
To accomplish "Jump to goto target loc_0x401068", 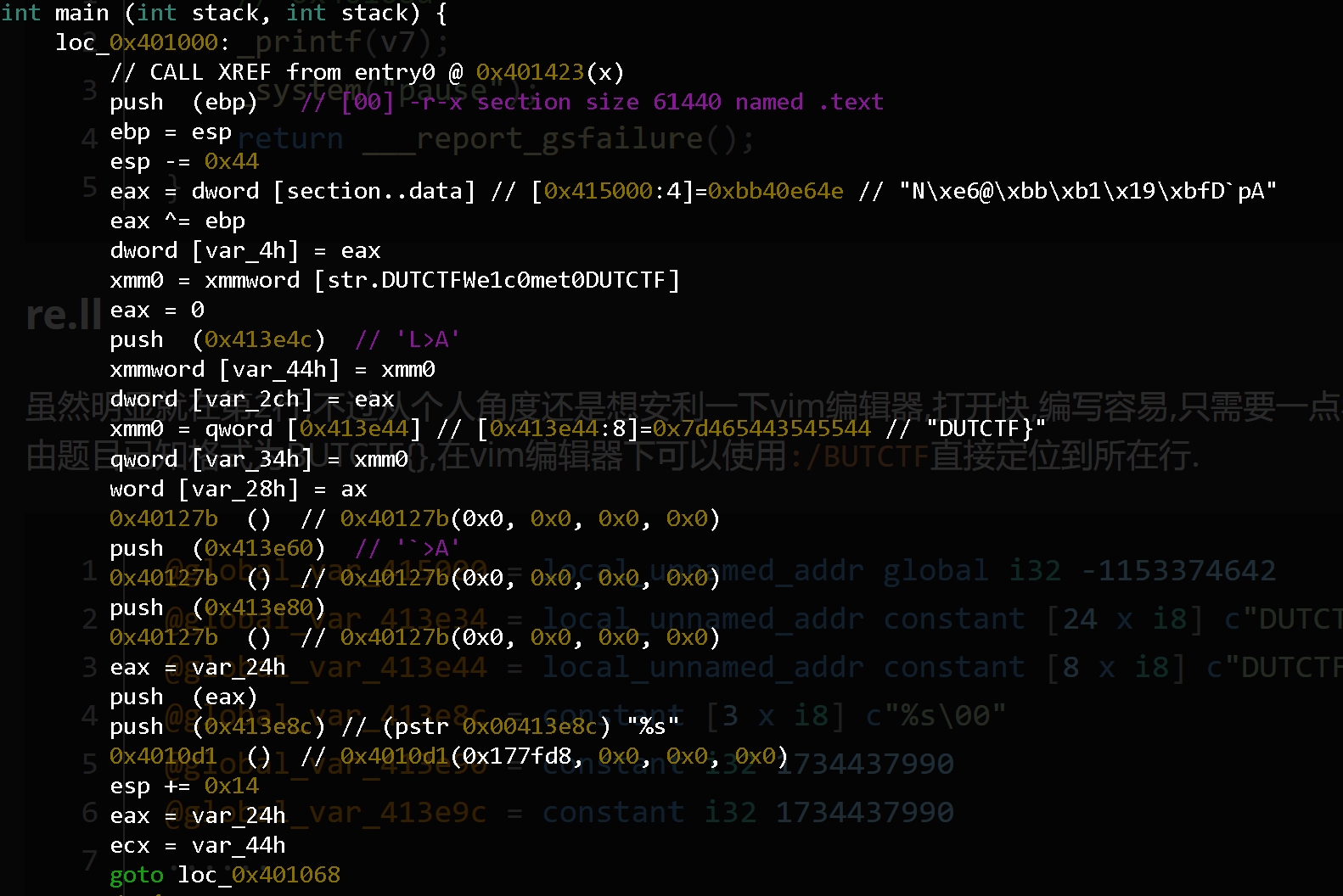I will click(258, 876).
